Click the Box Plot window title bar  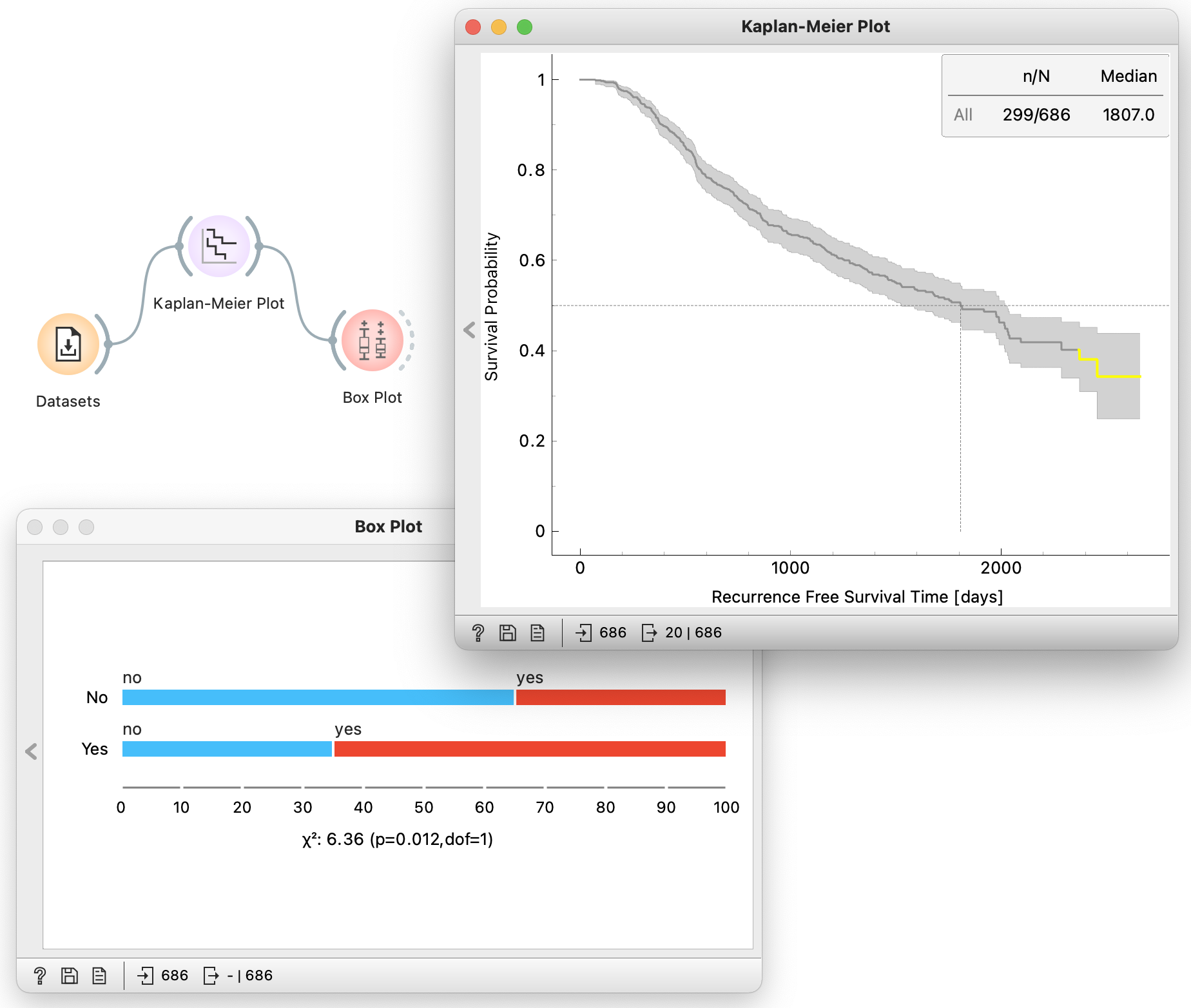[x=258, y=527]
